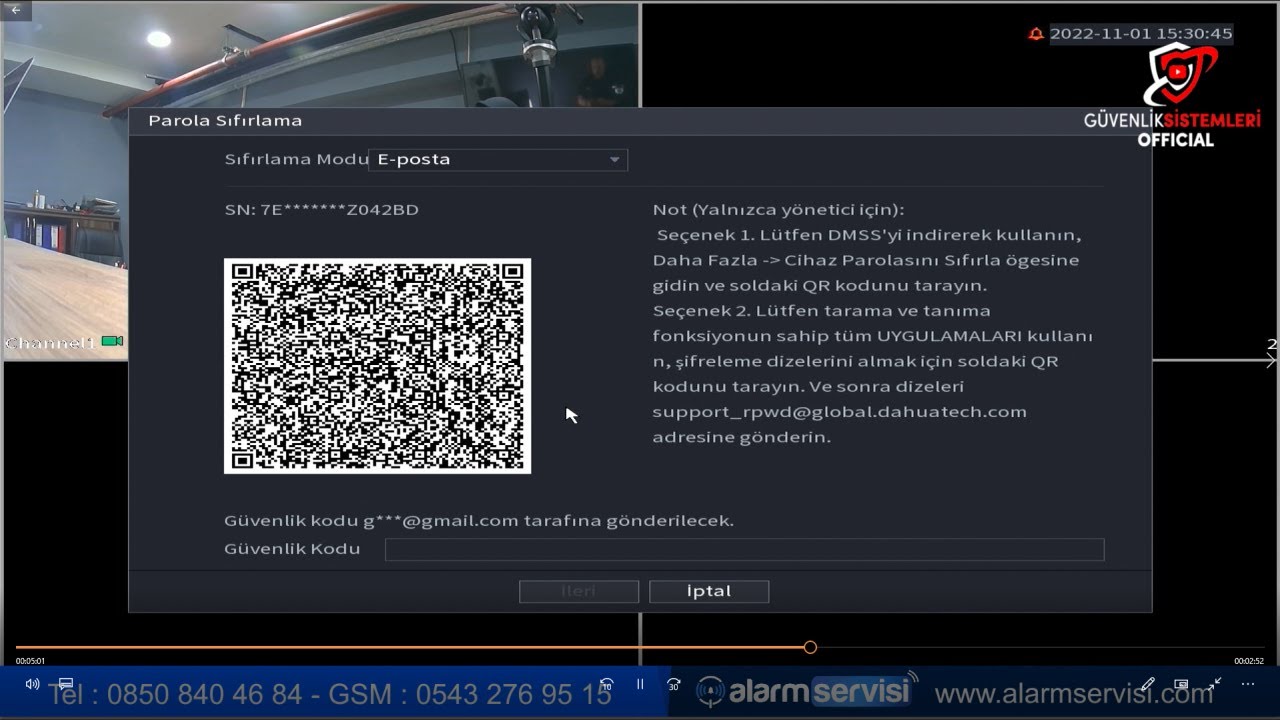Image resolution: width=1280 pixels, height=720 pixels.
Task: Switch the player to mini view
Action: click(1181, 685)
